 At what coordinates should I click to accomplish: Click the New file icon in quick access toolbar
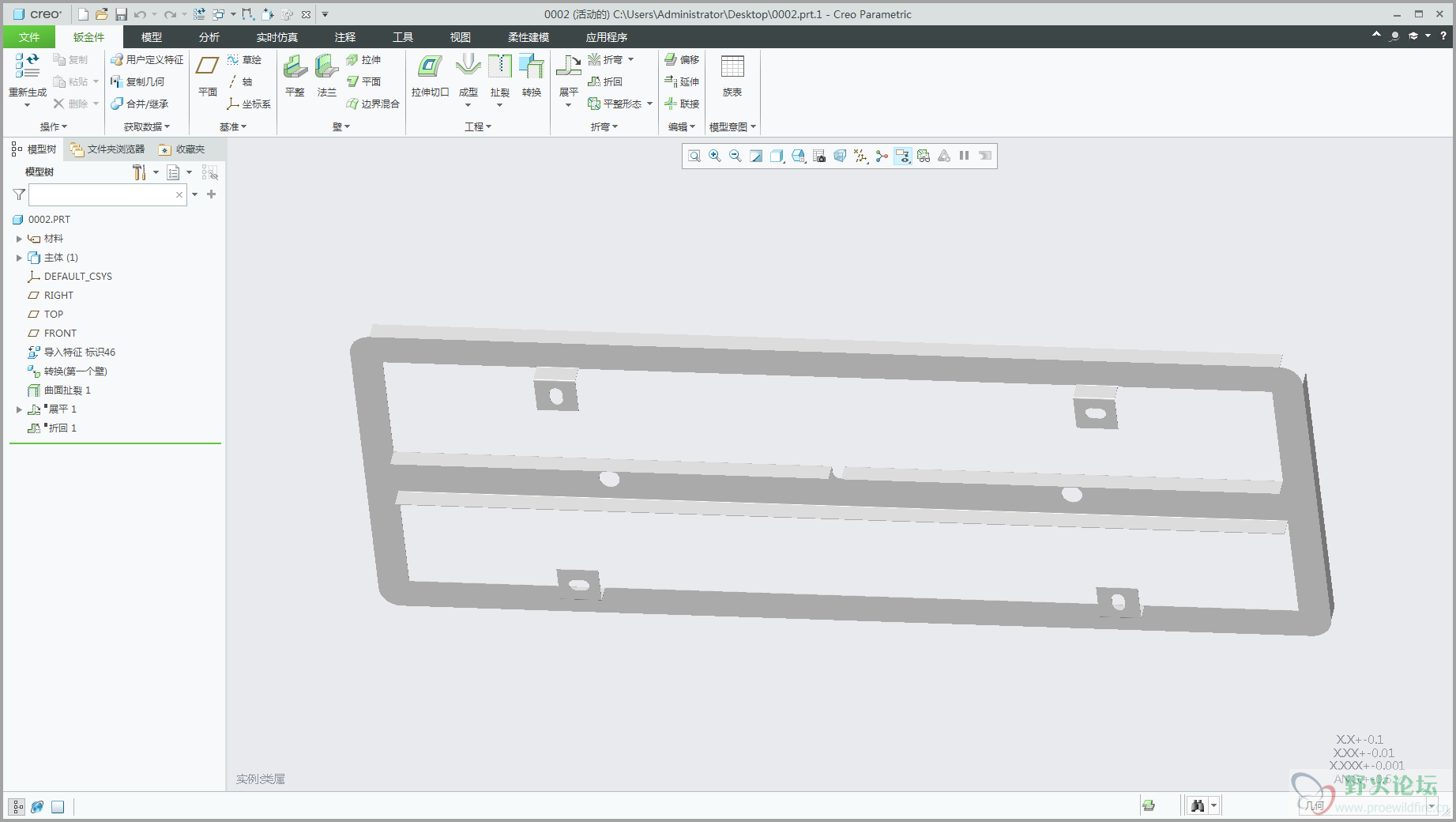(83, 14)
